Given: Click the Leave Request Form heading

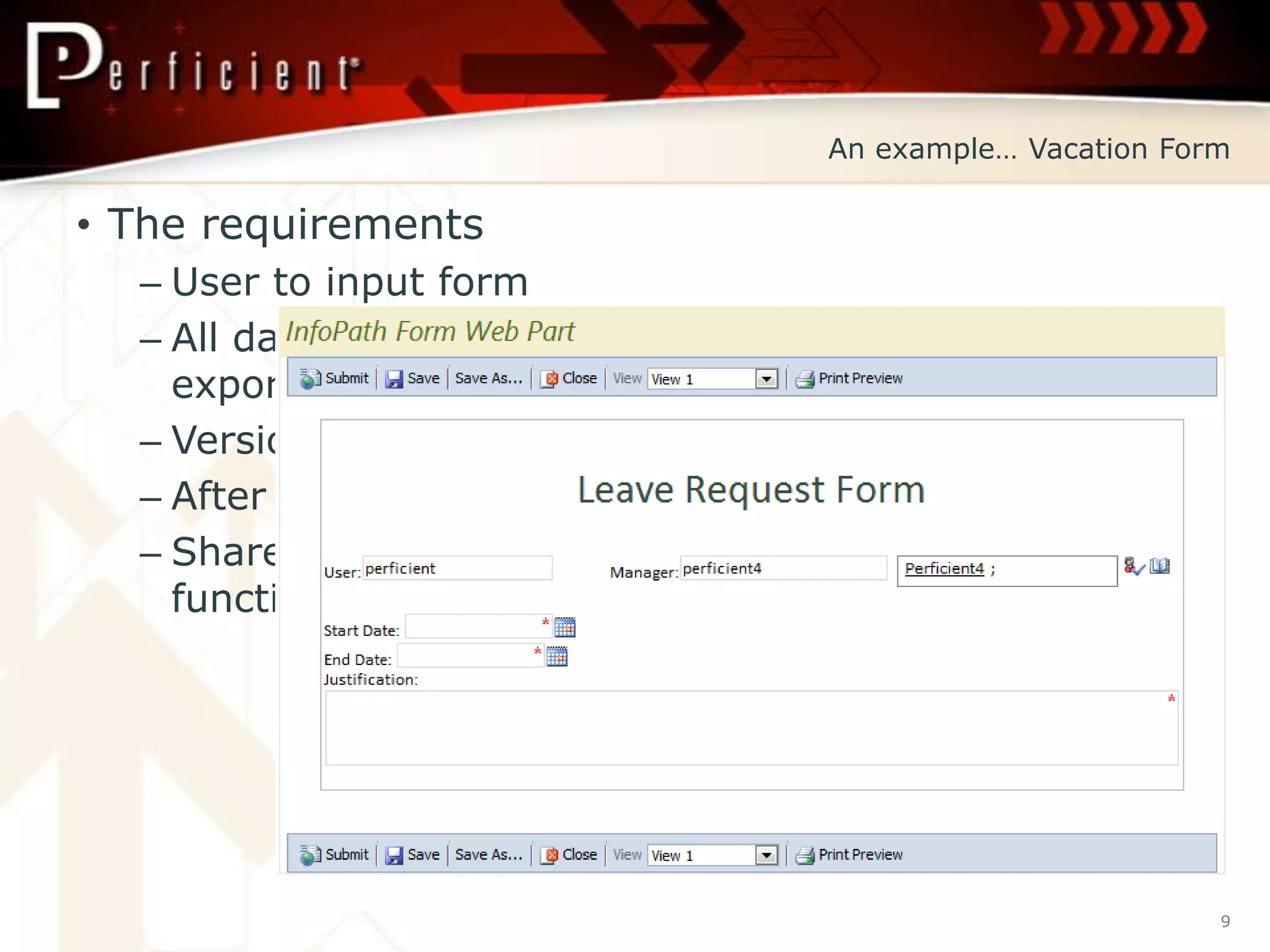Looking at the screenshot, I should coord(752,490).
